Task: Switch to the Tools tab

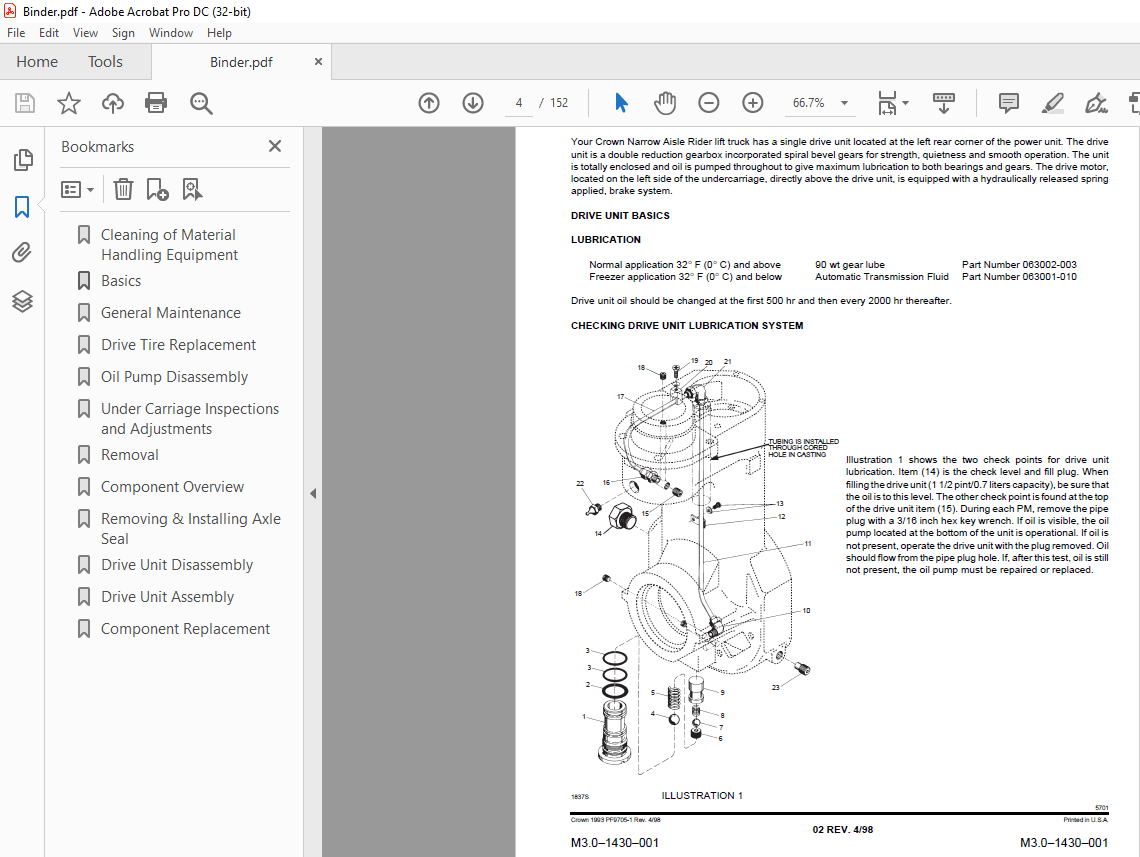Action: (105, 61)
